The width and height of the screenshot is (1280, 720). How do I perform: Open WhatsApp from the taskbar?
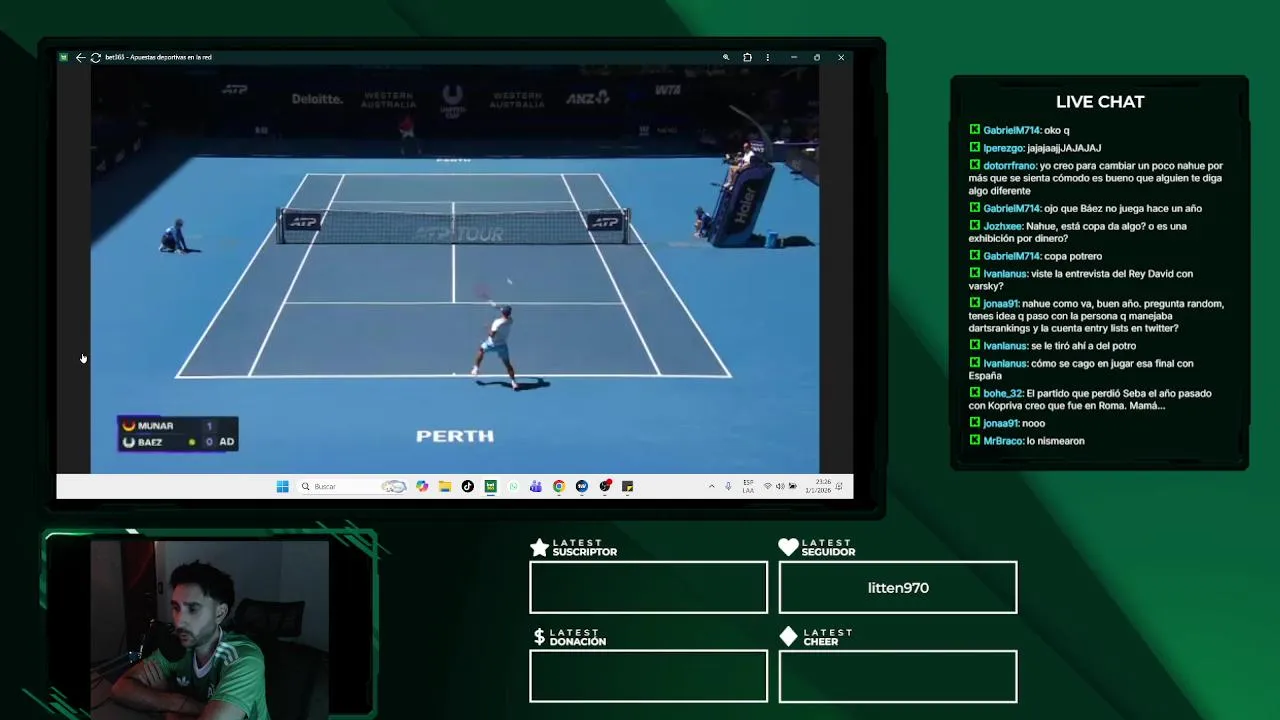(x=513, y=486)
